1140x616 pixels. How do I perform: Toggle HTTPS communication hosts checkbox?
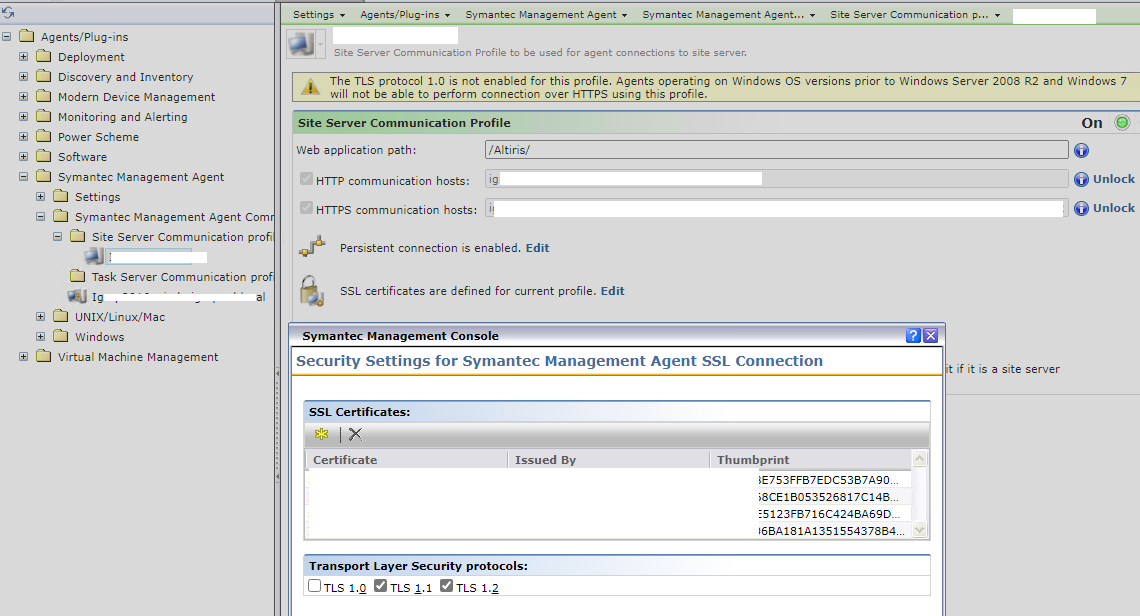[306, 208]
